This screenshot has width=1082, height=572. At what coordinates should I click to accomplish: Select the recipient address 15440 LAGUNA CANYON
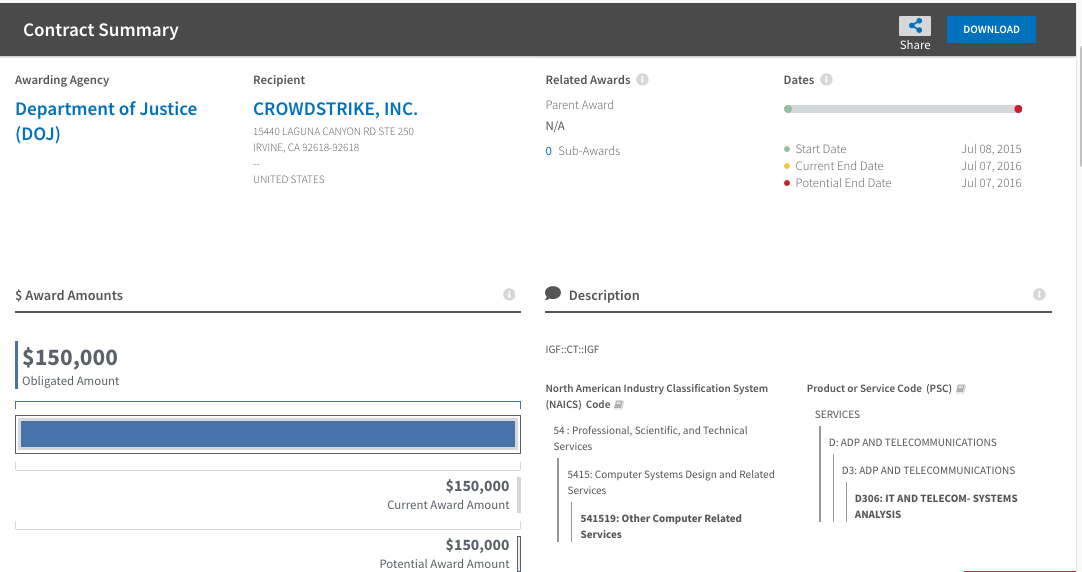coord(333,131)
